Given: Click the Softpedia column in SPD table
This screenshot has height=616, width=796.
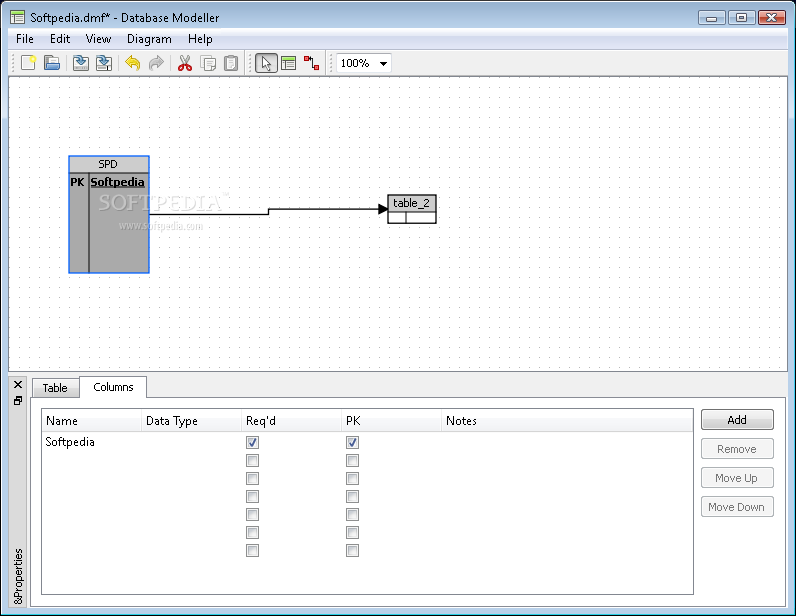Looking at the screenshot, I should pos(117,182).
